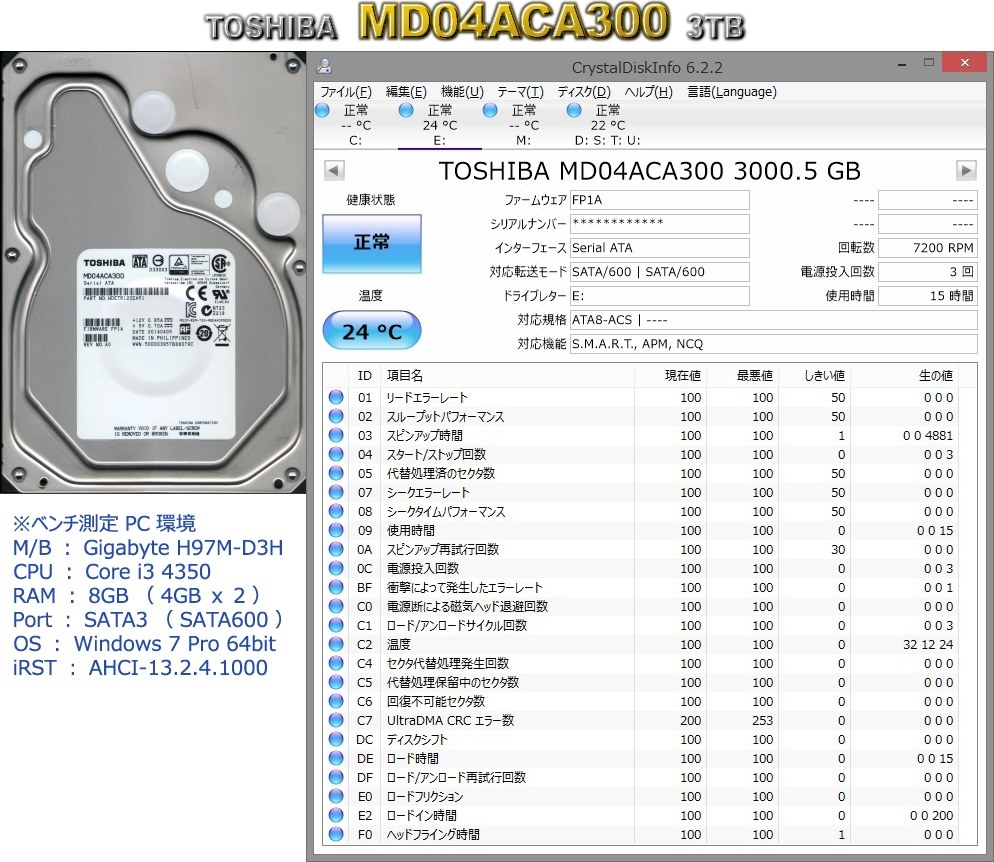The height and width of the screenshot is (862, 994).
Task: Click the ドライブレター E: field
Action: tap(659, 296)
